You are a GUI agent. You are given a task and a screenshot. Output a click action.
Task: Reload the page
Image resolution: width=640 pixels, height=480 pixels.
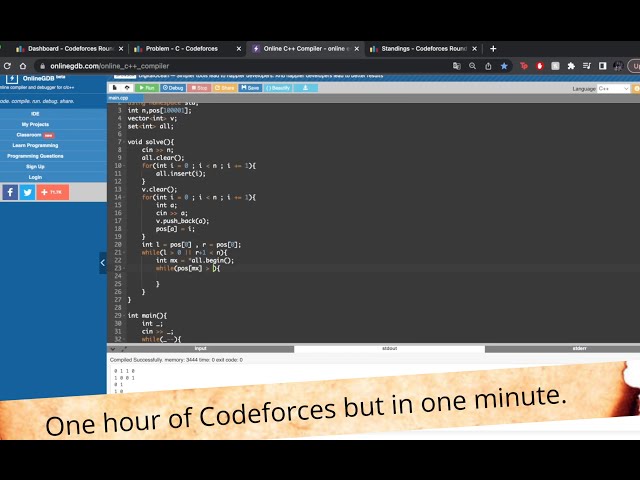click(x=7, y=66)
